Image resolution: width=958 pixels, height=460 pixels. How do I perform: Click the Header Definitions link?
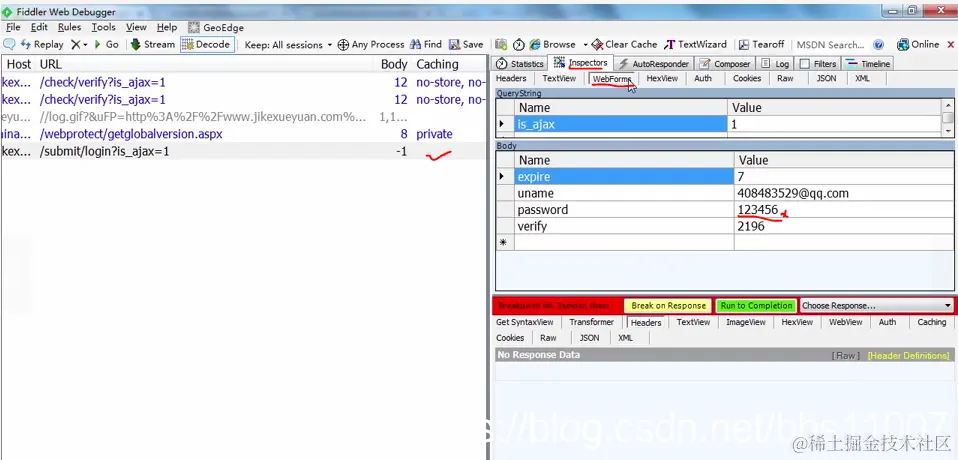[909, 356]
